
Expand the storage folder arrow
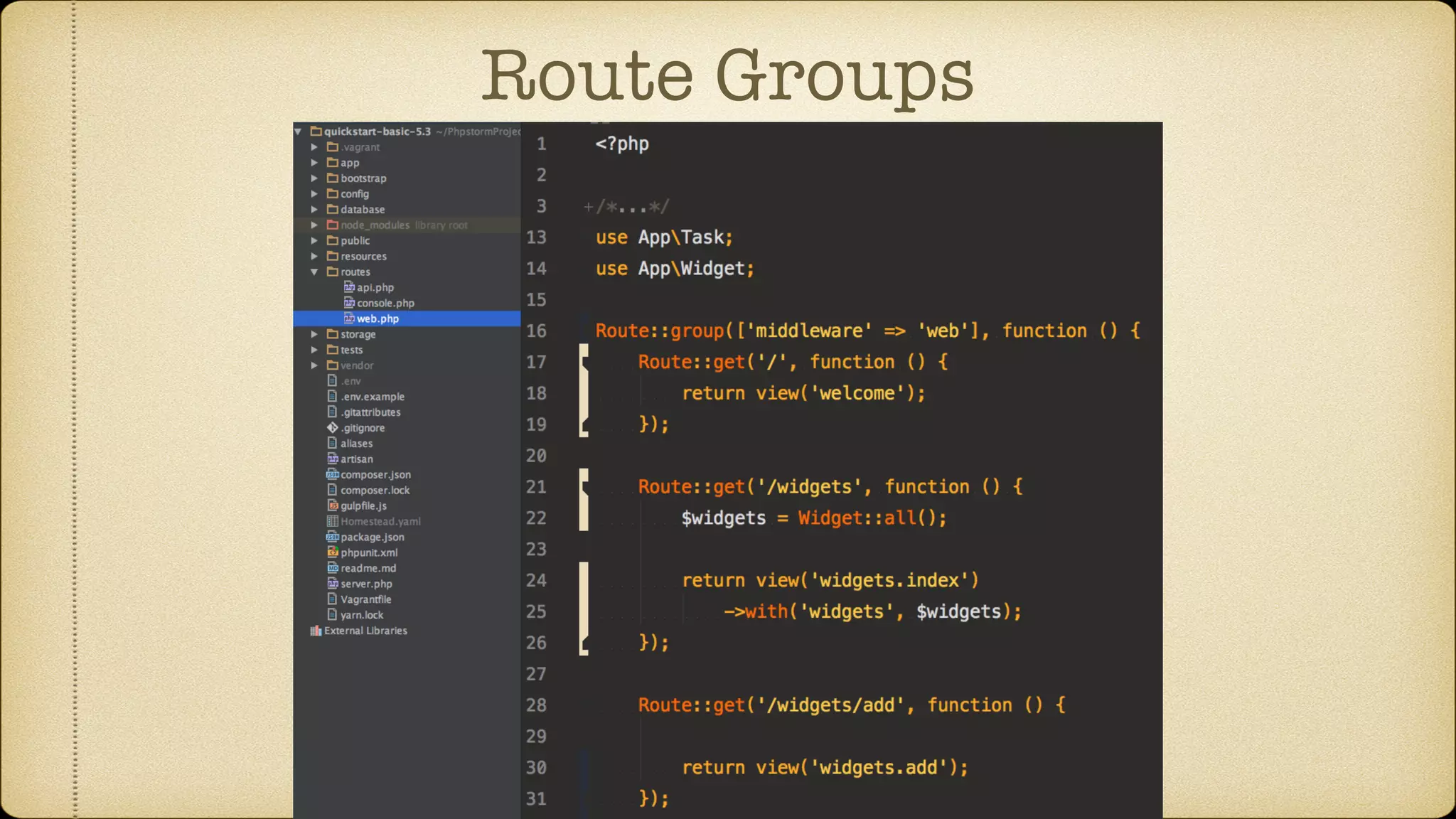(314, 334)
